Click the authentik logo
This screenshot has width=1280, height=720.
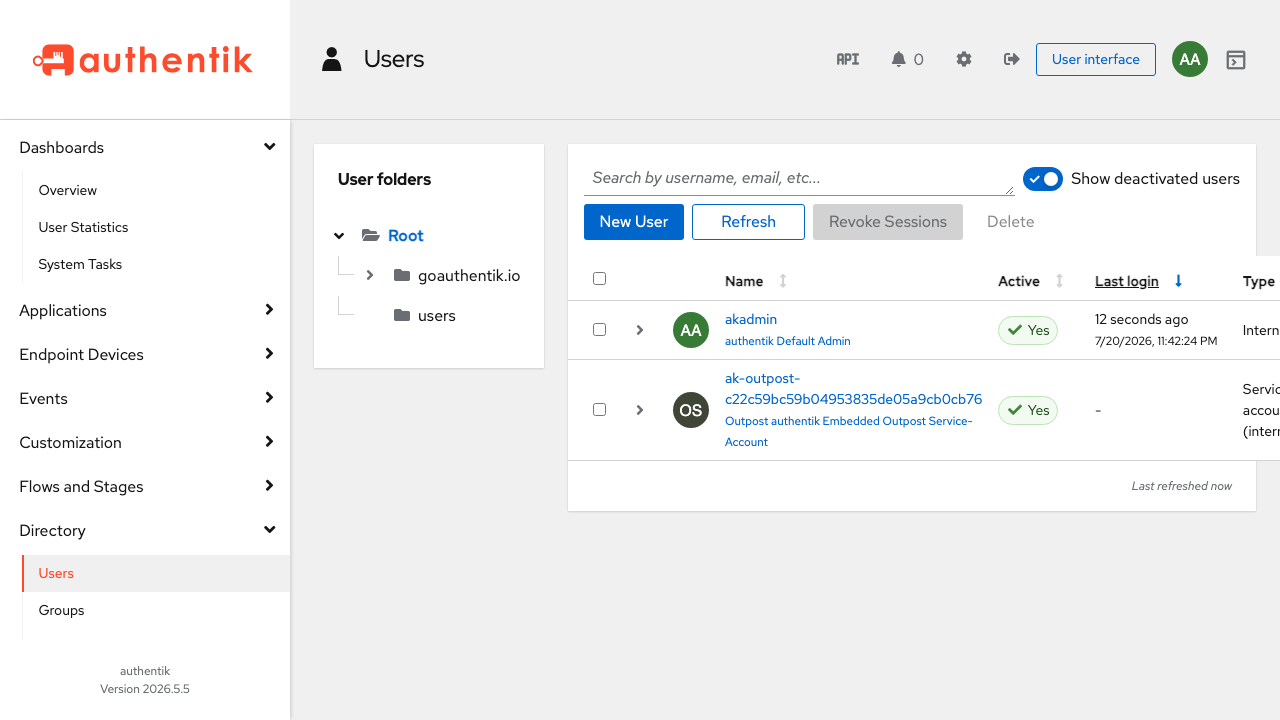[x=143, y=60]
